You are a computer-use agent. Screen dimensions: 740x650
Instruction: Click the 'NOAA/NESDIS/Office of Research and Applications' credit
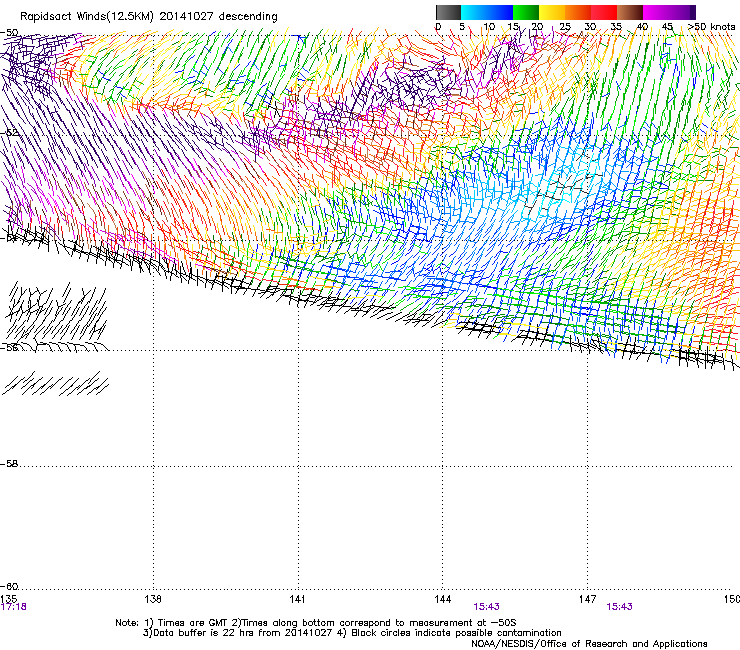tap(589, 643)
